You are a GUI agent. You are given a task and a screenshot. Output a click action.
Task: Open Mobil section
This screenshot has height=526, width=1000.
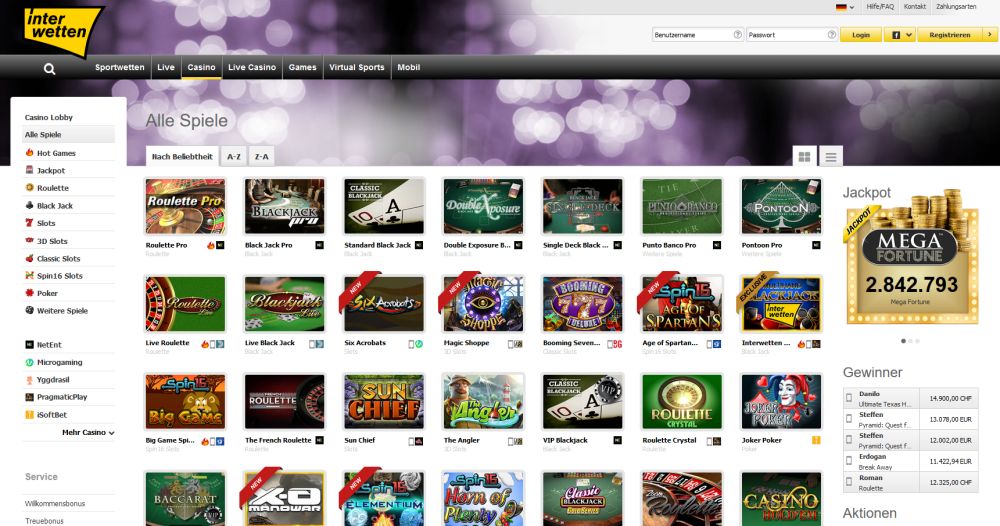pos(409,67)
